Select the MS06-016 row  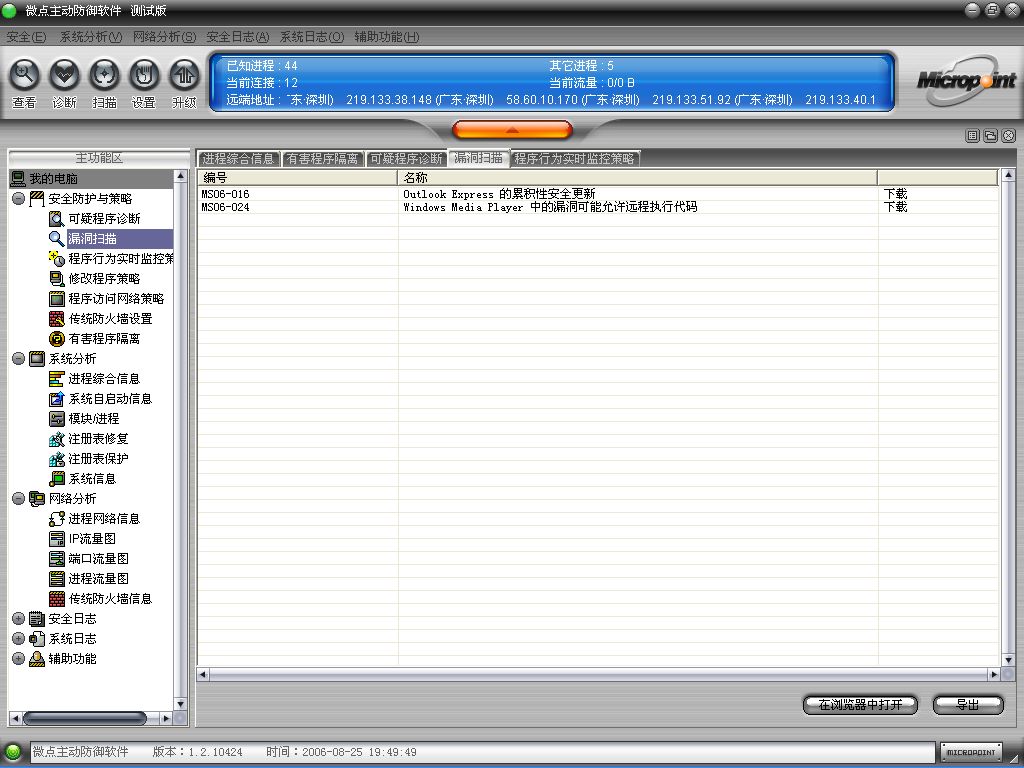point(598,194)
